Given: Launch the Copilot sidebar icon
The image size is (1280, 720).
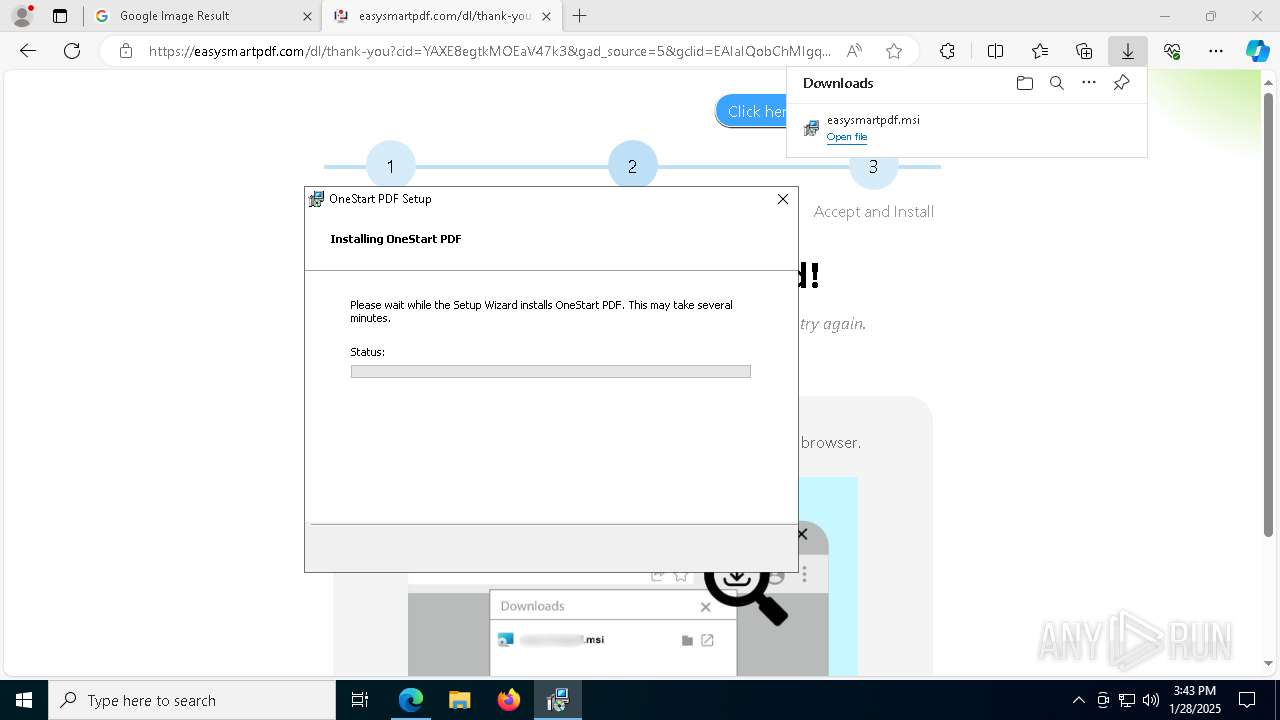Looking at the screenshot, I should 1257,51.
